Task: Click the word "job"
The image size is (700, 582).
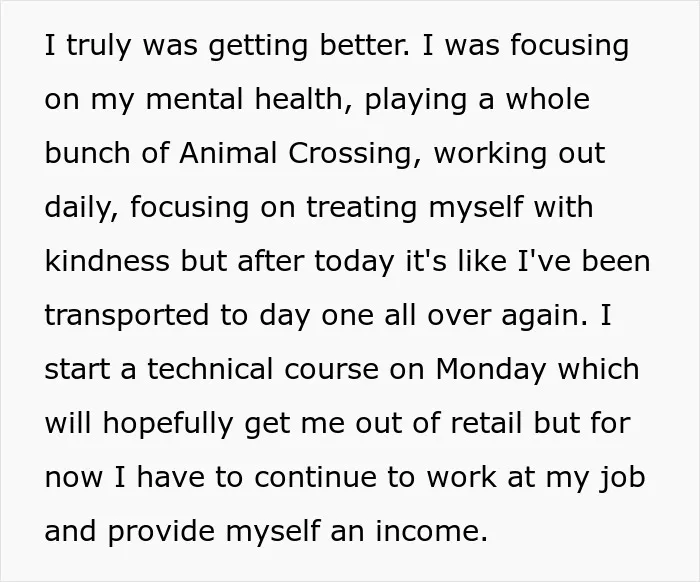Action: [622, 479]
